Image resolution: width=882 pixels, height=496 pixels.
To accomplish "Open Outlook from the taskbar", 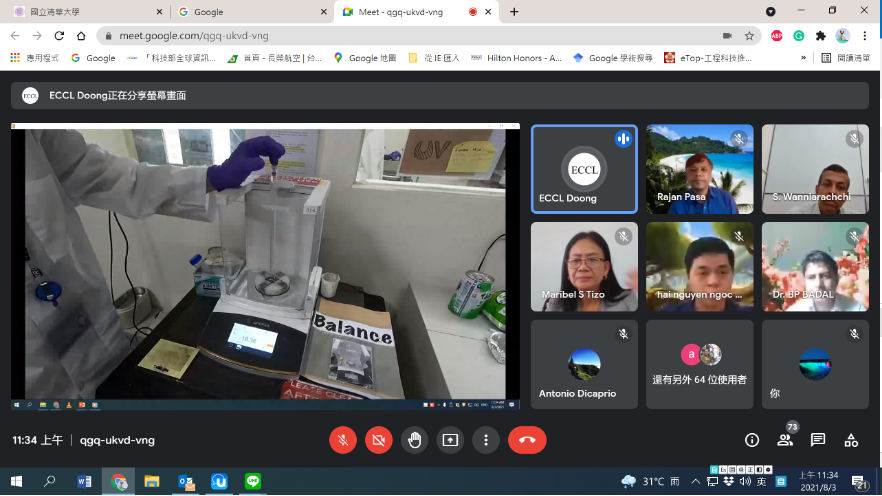I will (x=186, y=481).
